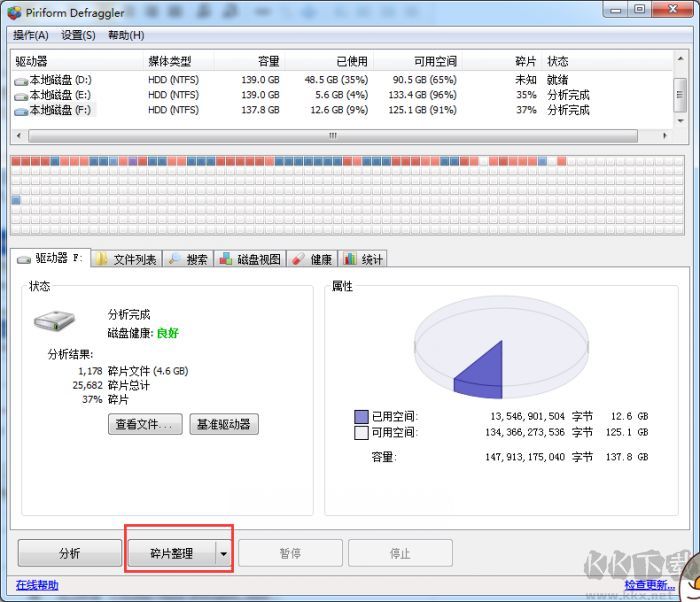Click the purple 已用空间 color swatch
700x602 pixels.
click(361, 416)
